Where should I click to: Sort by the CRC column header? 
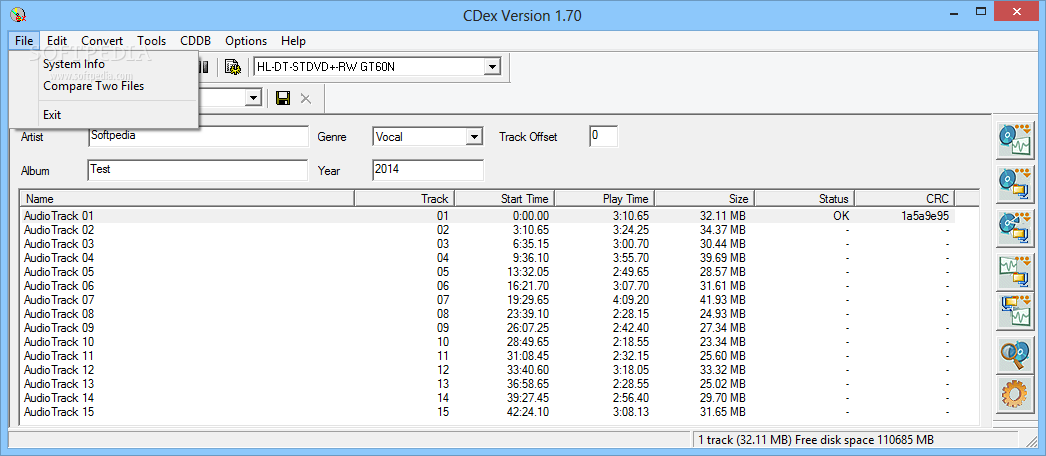(905, 198)
